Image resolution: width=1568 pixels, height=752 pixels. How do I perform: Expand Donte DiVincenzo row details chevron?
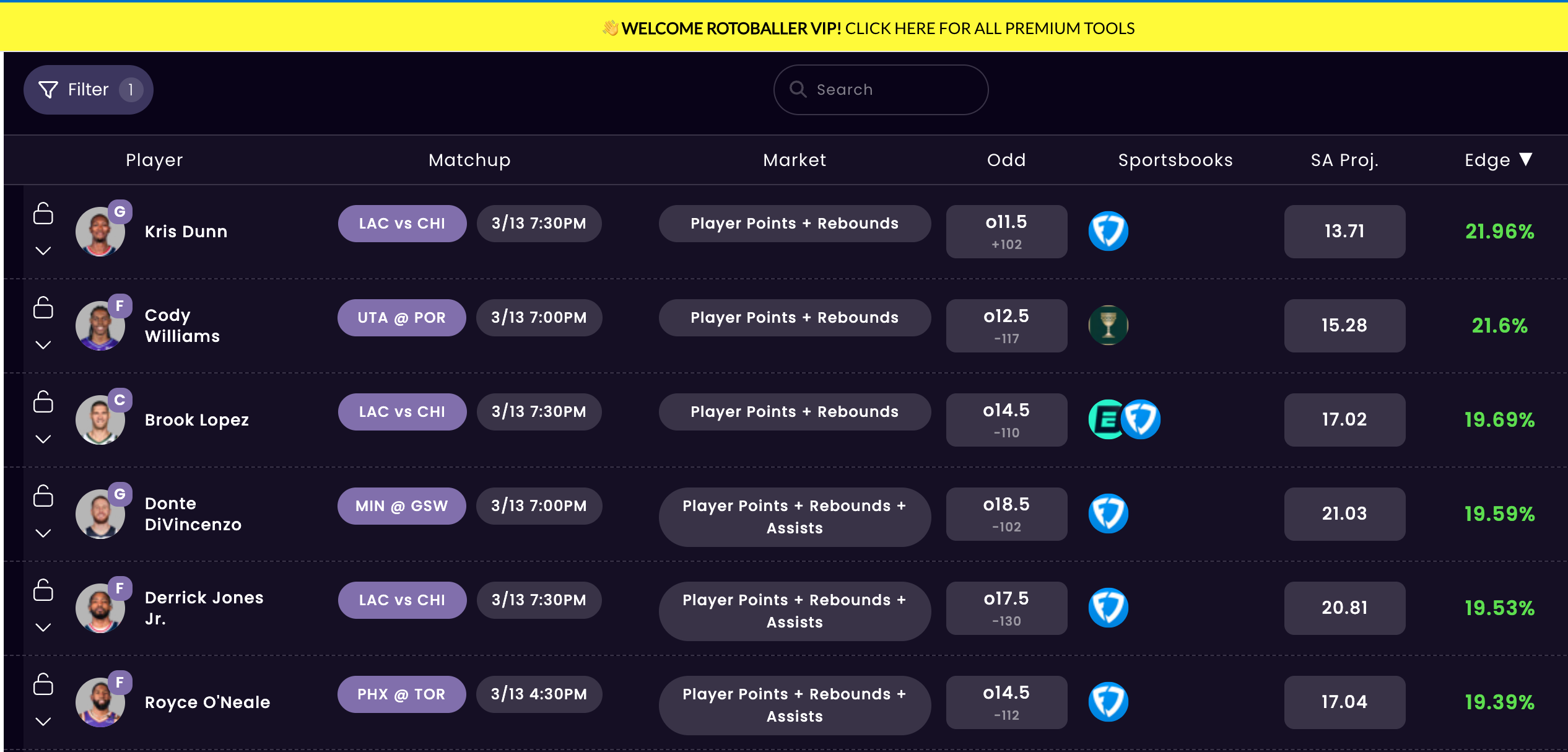pyautogui.click(x=43, y=533)
